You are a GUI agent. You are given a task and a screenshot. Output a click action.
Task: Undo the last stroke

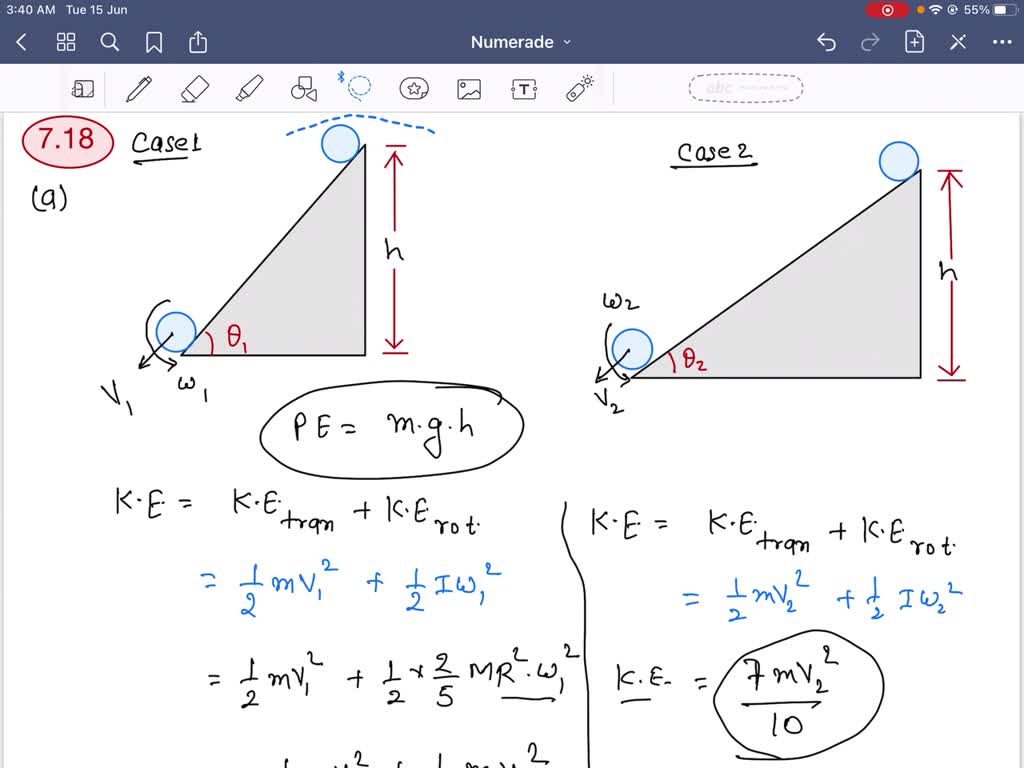tap(825, 42)
